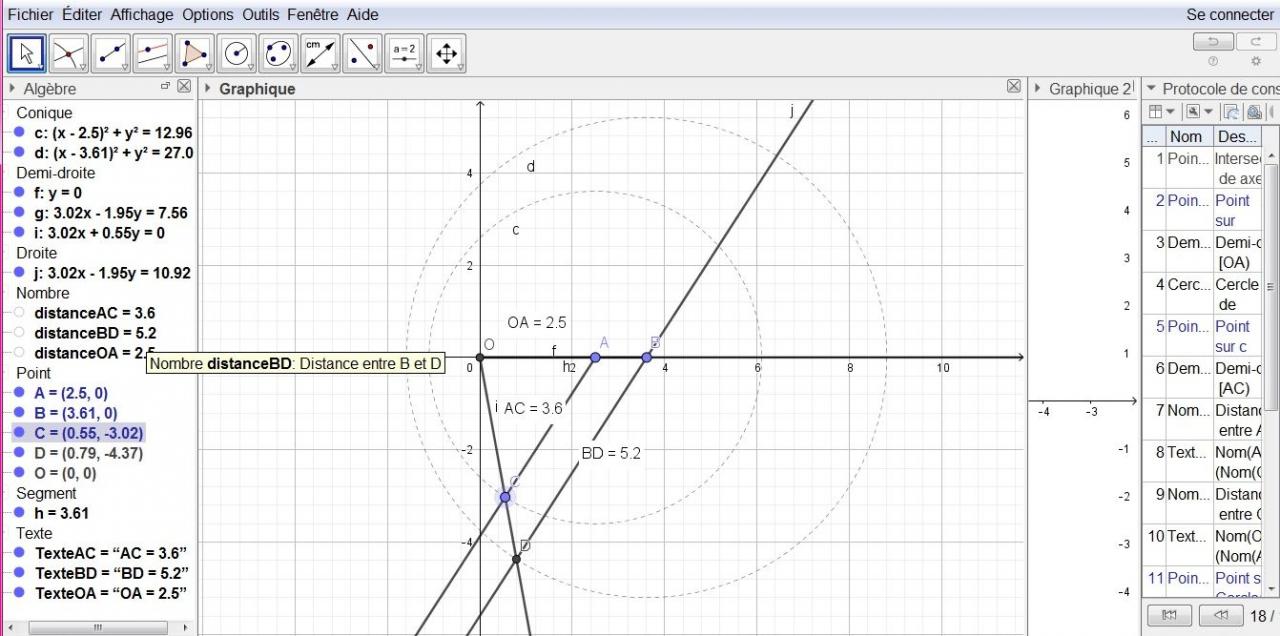This screenshot has height=636, width=1280.
Task: Select point C on the graph
Action: tap(505, 497)
